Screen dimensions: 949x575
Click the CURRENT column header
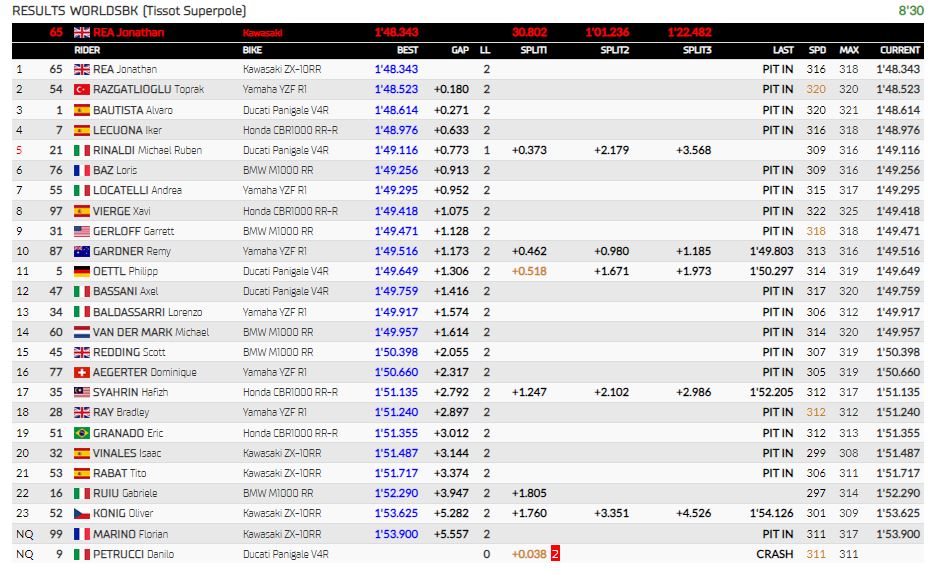(900, 50)
